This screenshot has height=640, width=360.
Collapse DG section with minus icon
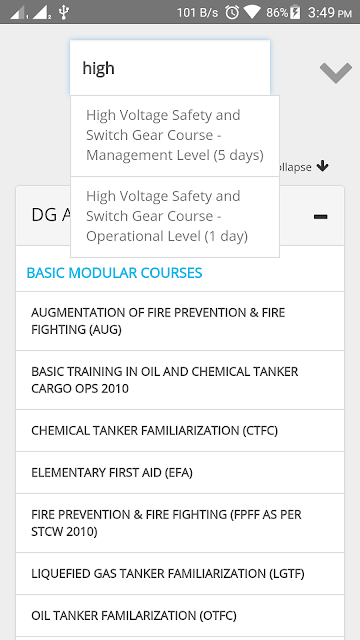coord(320,216)
